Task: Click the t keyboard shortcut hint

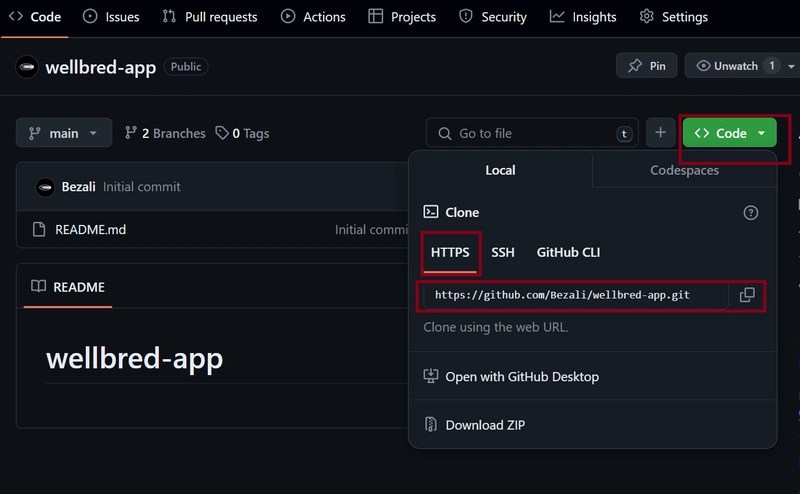Action: (x=624, y=134)
